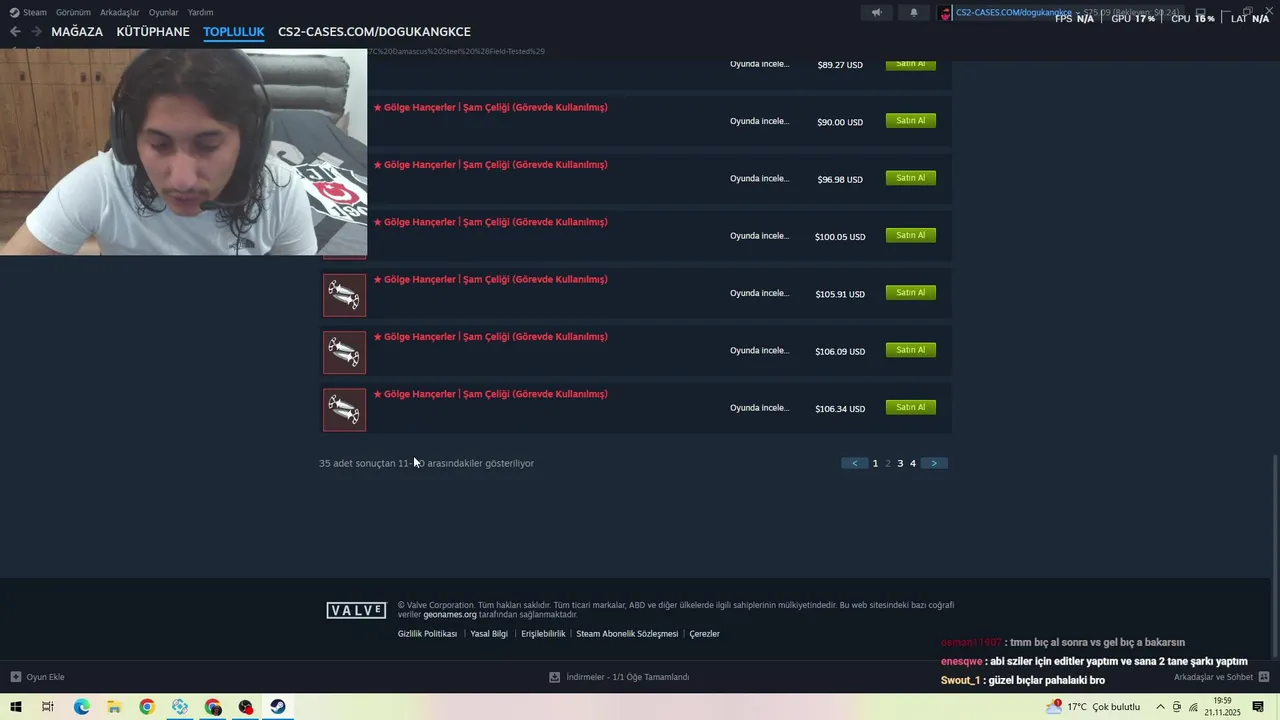Launch Microsoft Edge from the taskbar
The height and width of the screenshot is (720, 1280).
click(x=81, y=707)
